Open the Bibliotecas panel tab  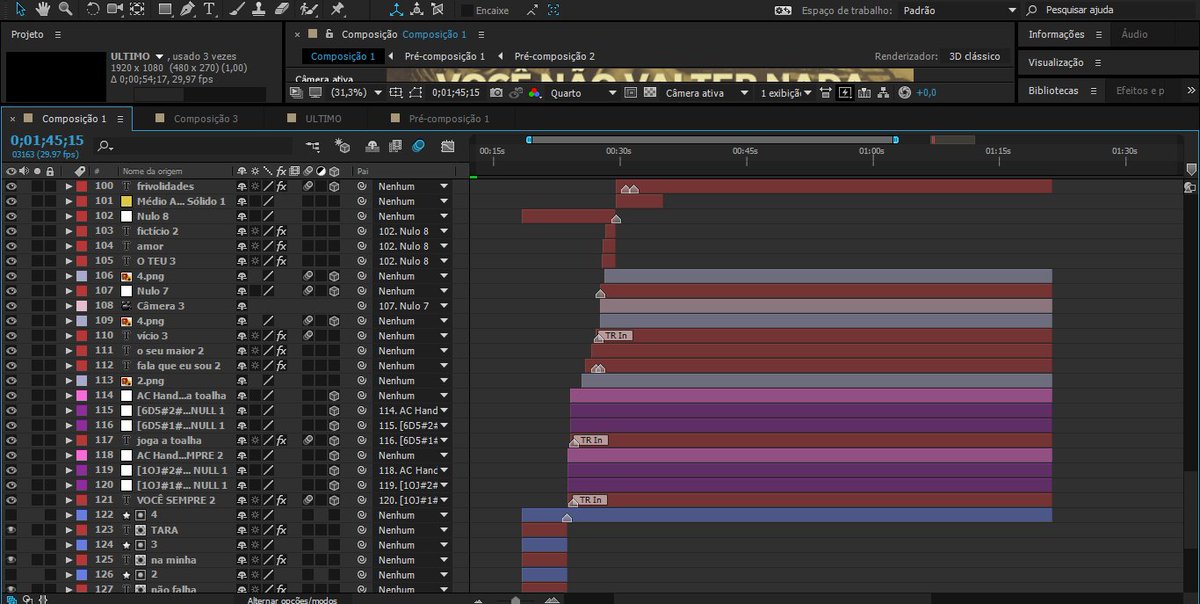(1053, 90)
